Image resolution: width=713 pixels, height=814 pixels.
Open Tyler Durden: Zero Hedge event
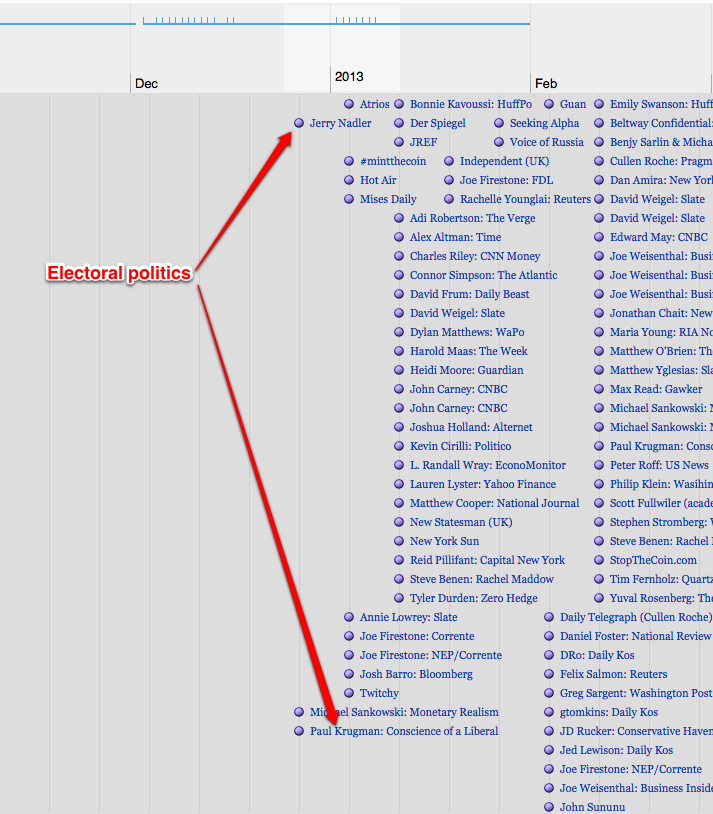click(473, 599)
